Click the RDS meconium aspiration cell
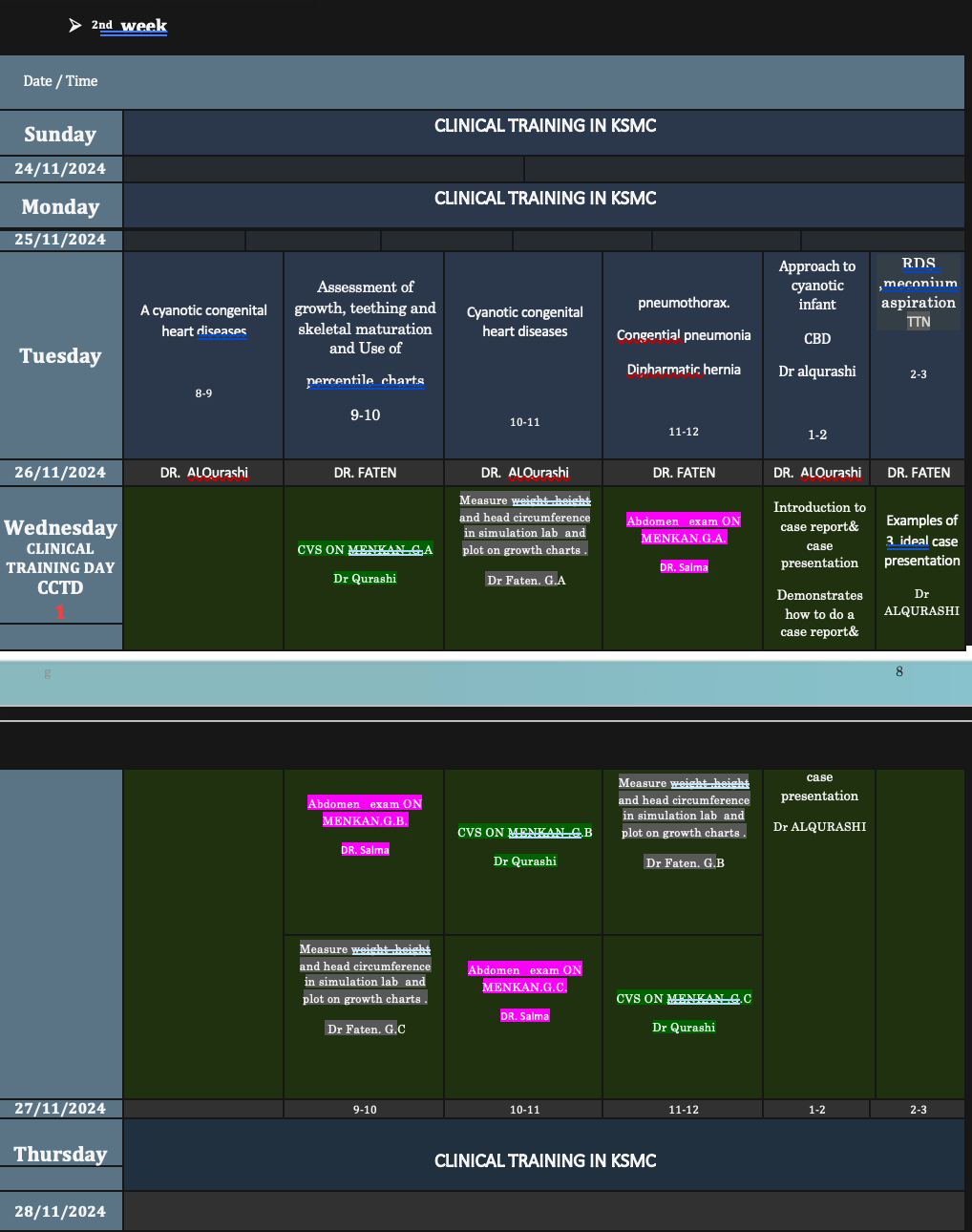Image resolution: width=972 pixels, height=1232 pixels. 918,292
